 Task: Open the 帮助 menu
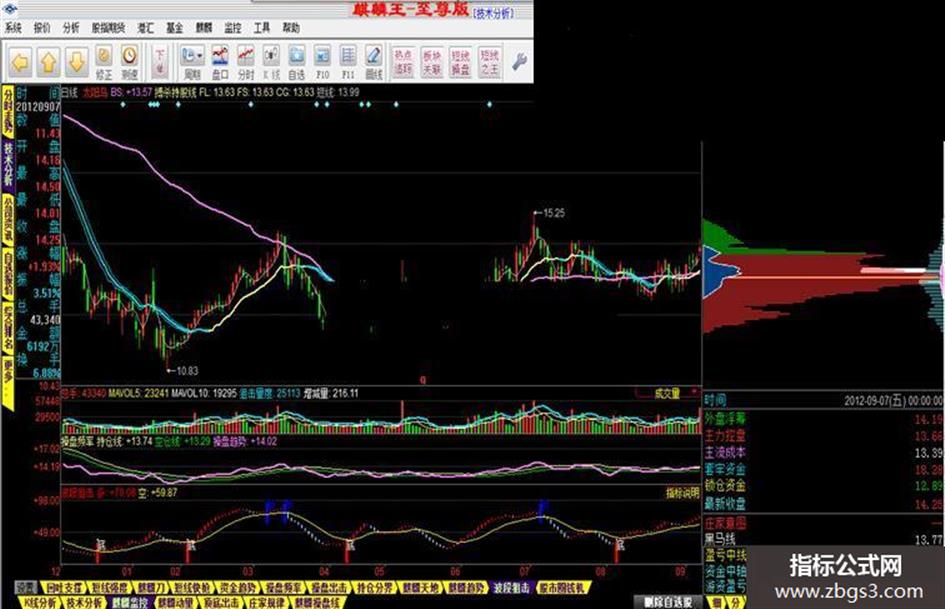pos(290,28)
